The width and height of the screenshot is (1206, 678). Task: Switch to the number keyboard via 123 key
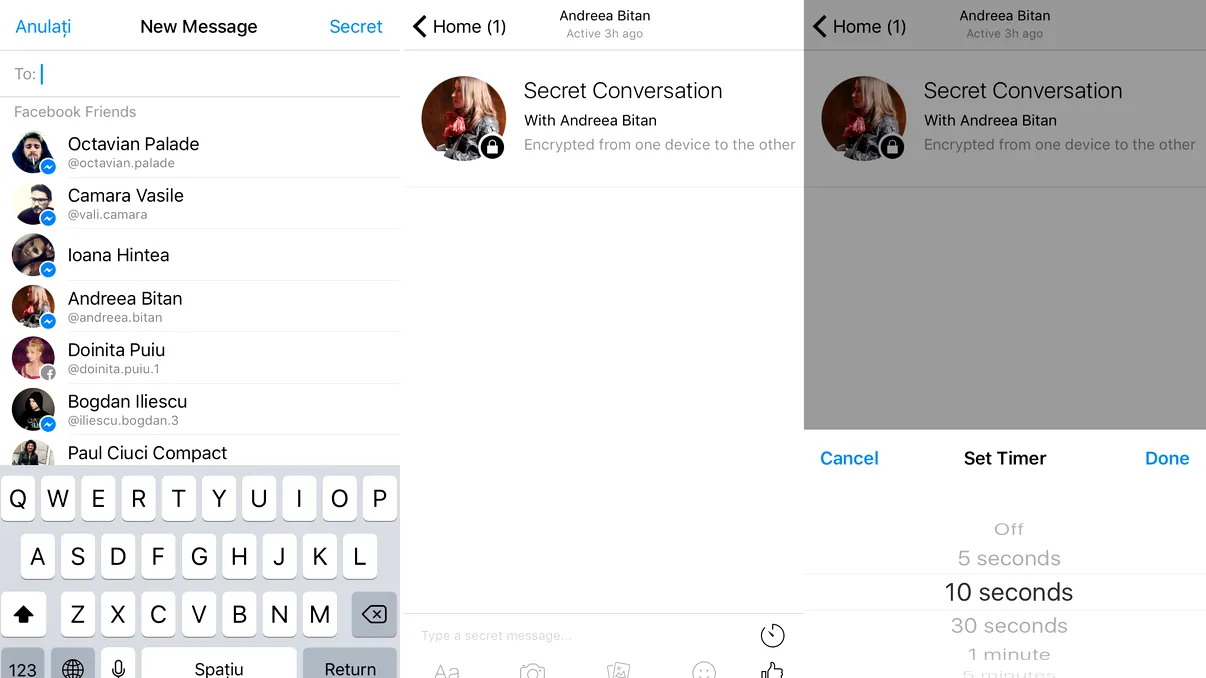[24, 665]
